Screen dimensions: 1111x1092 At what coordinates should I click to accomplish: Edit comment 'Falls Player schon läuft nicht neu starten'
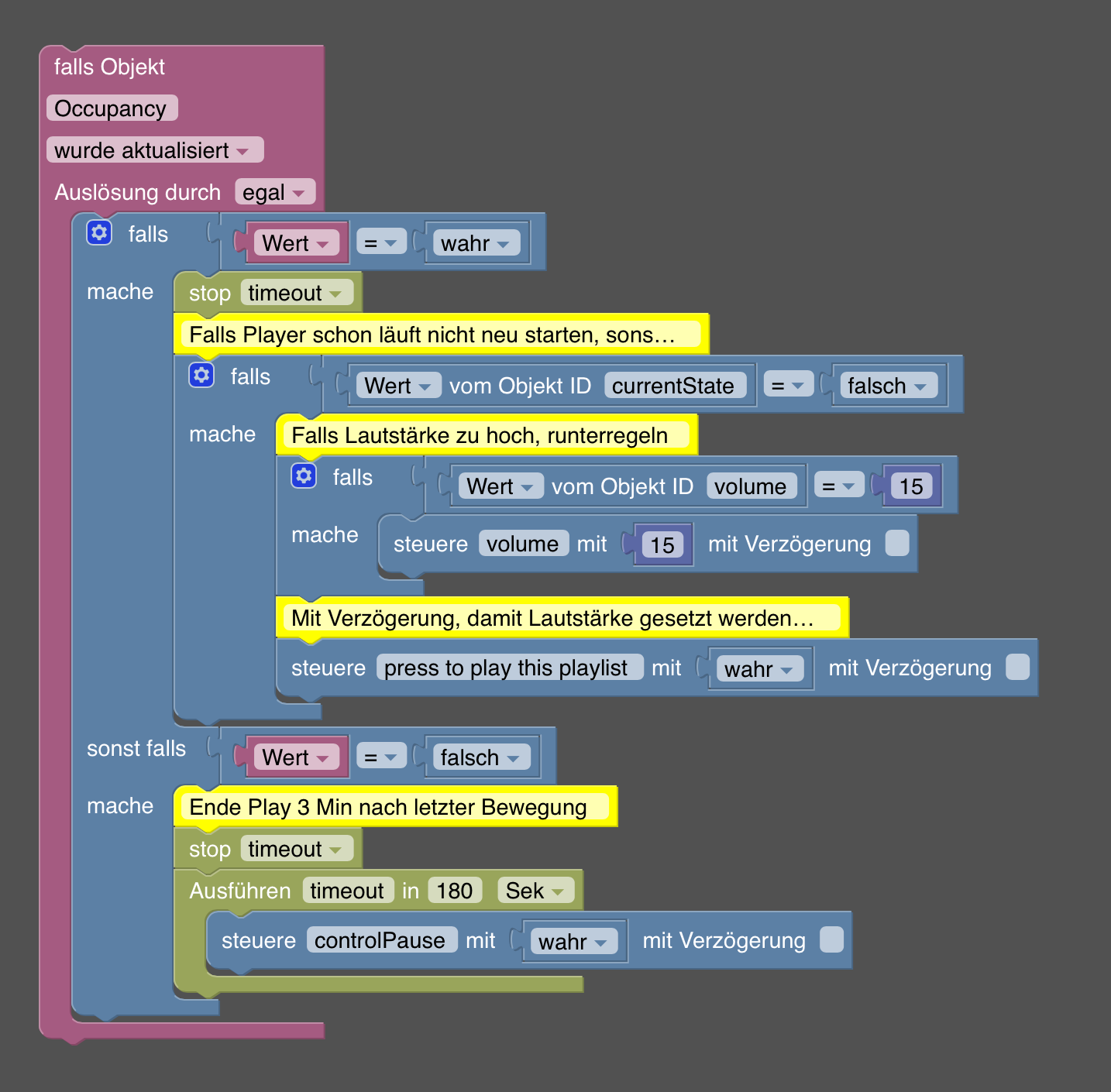[440, 335]
